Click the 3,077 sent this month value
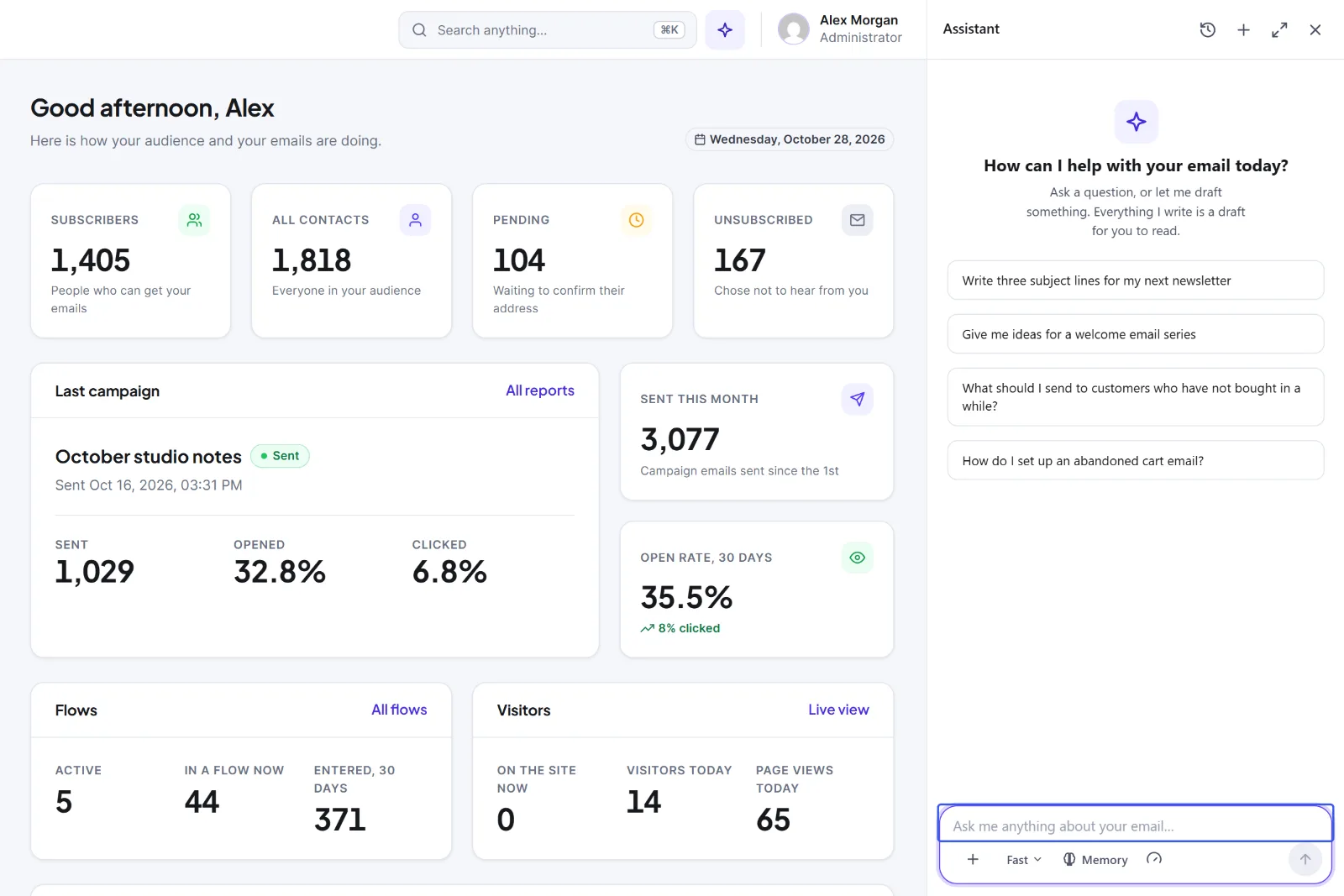 (680, 439)
